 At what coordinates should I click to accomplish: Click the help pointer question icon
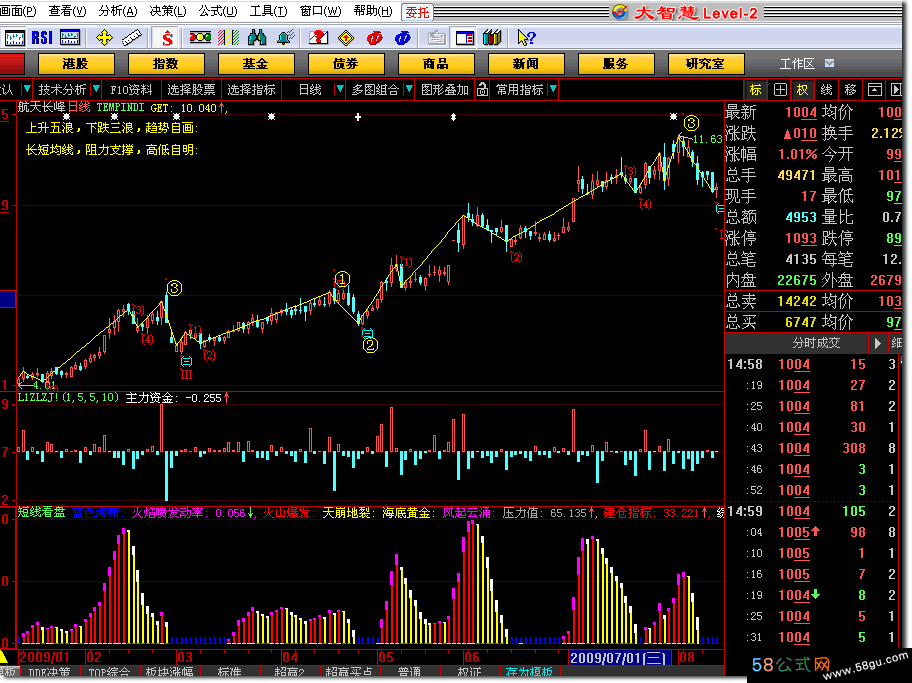click(x=526, y=38)
